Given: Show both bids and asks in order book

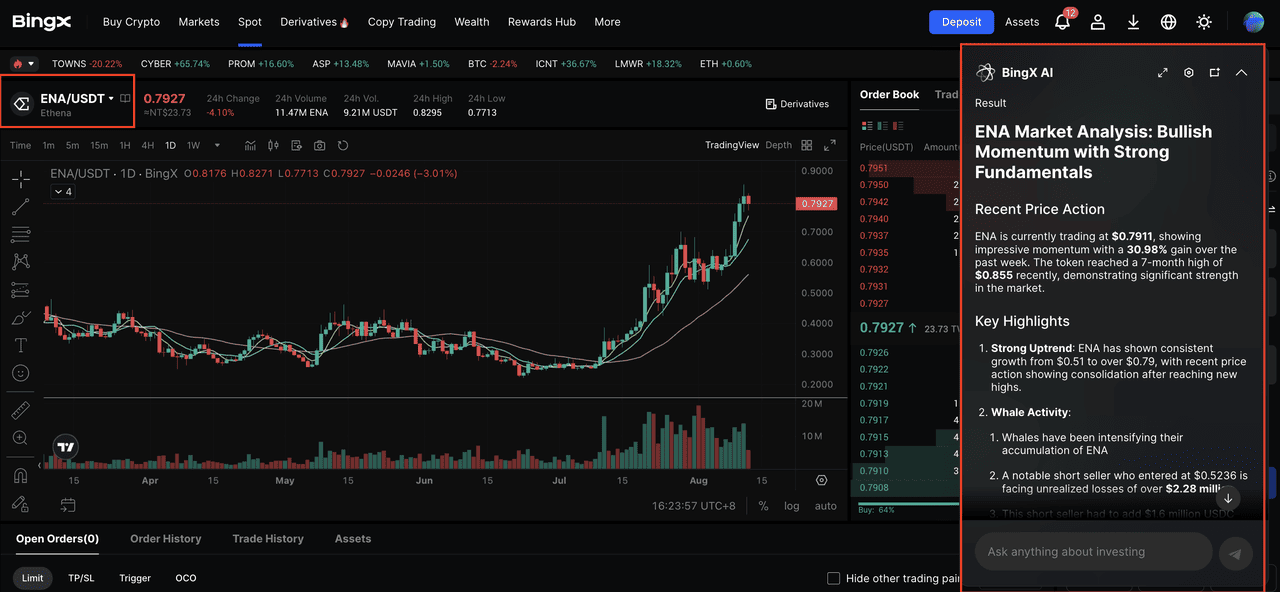Looking at the screenshot, I should coord(866,126).
